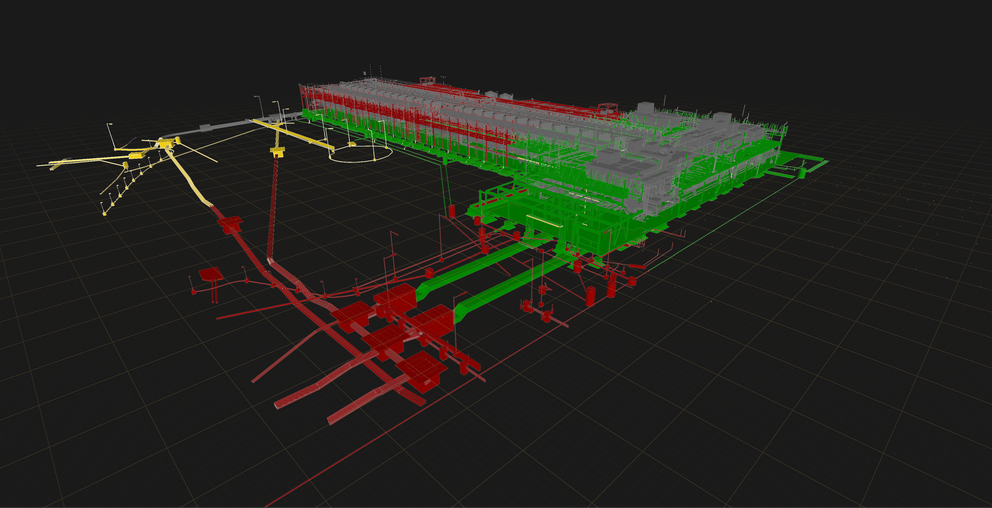The image size is (992, 508).
Task: Click the yellow cap atop the red vertical shaft
Action: point(277,152)
